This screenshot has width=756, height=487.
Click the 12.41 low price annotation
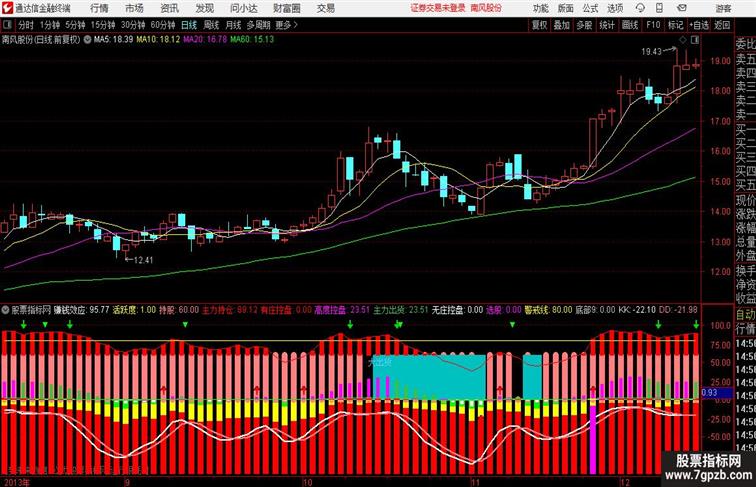point(143,260)
